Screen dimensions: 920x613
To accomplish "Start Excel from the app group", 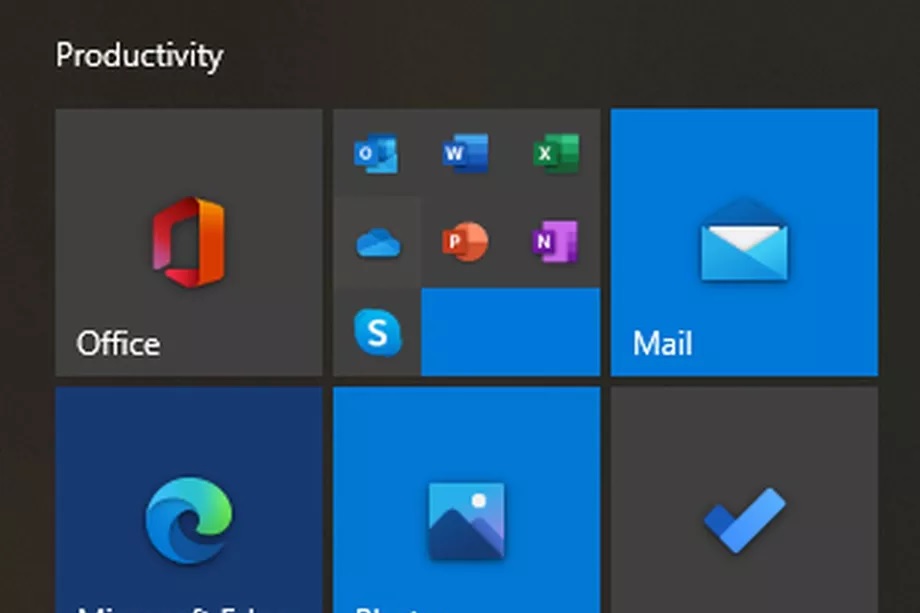I will (558, 153).
